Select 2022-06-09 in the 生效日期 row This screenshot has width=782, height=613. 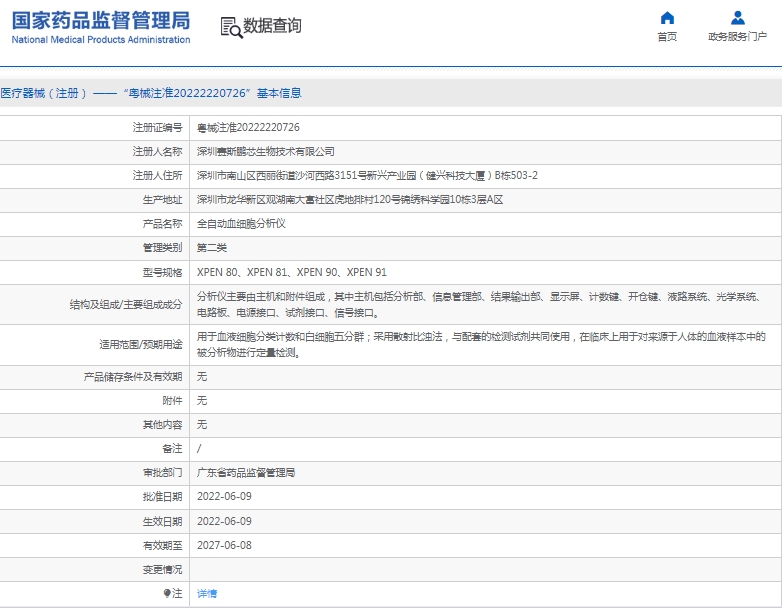coord(224,521)
